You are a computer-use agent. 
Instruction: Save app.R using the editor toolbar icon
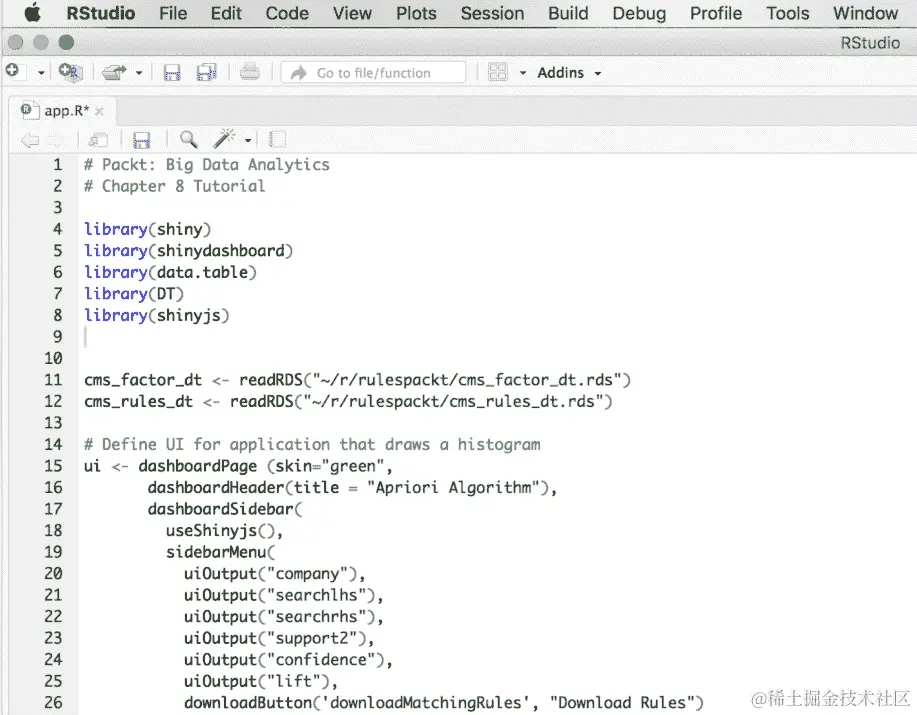pos(142,140)
